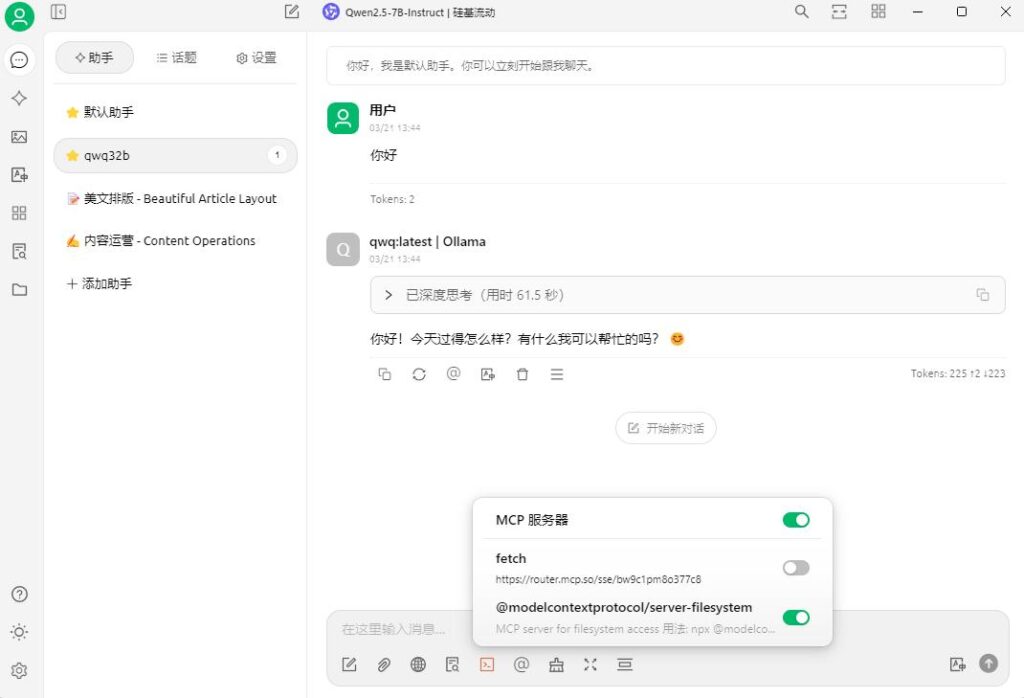Expand the 已深度思考 thinking section
The height and width of the screenshot is (698, 1024).
coord(688,295)
